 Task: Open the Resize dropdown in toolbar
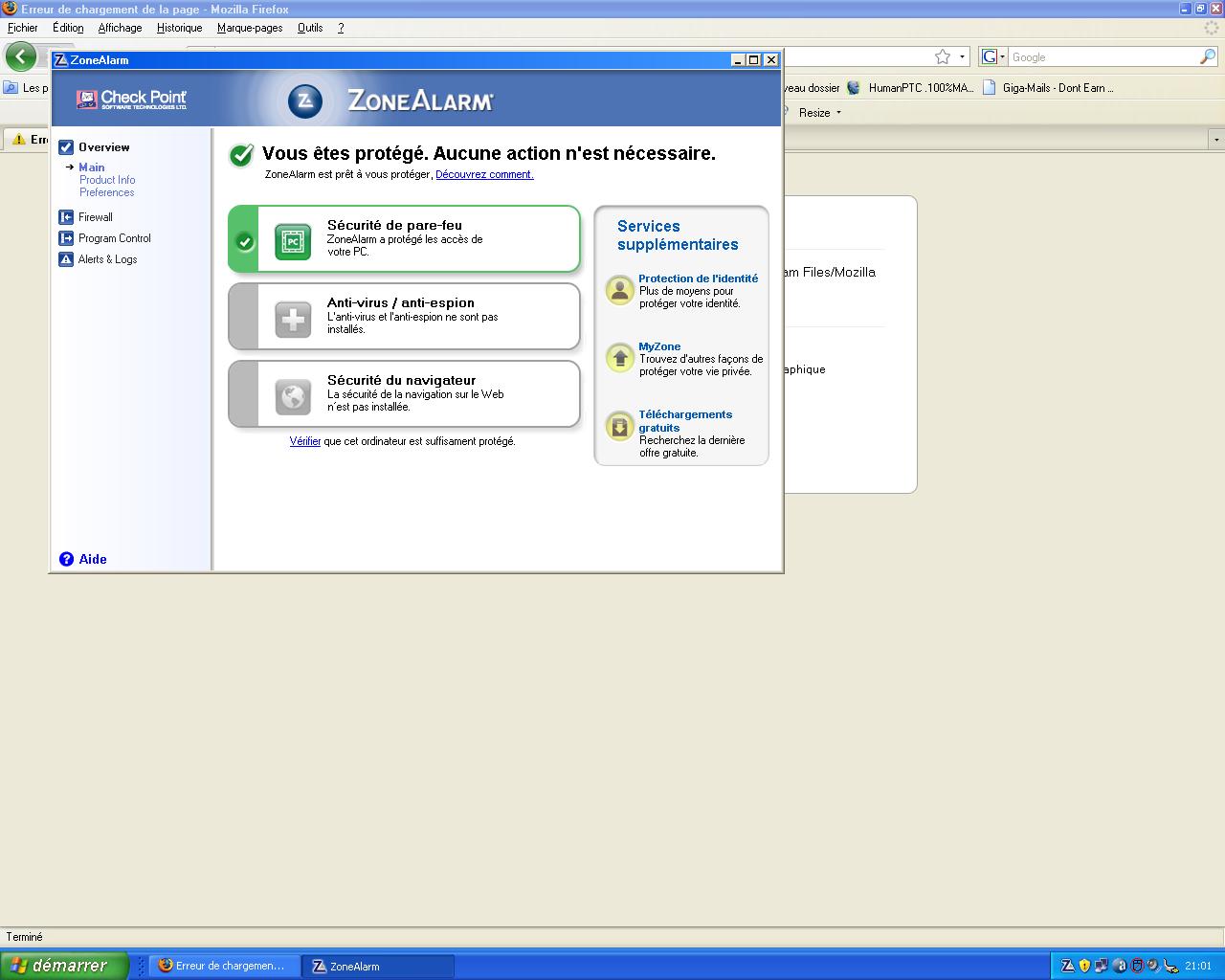[x=820, y=113]
